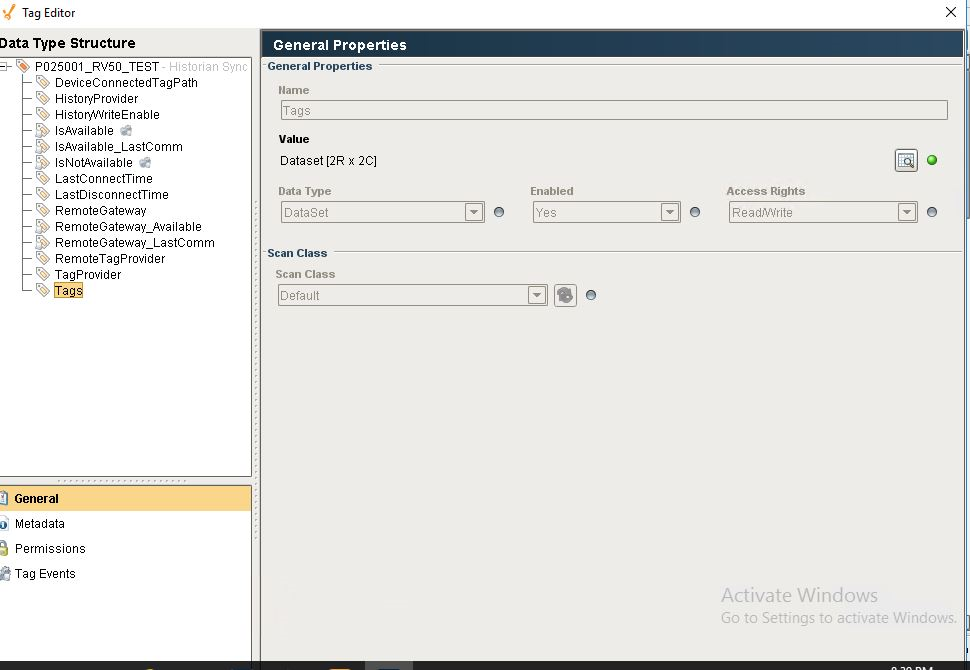Select the P025001_RV50_TEST root node
Viewport: 970px width, 670px height.
coord(97,67)
